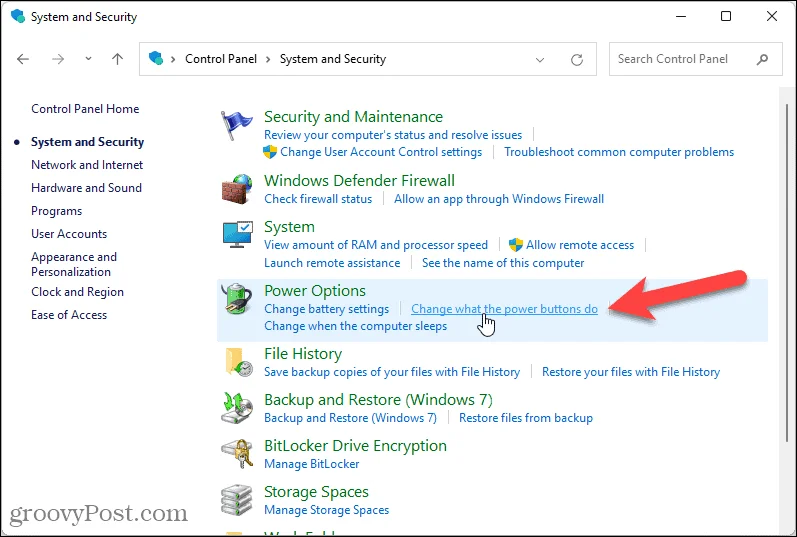Viewport: 797px width, 537px height.
Task: Click Manage Storage Spaces
Action: click(x=326, y=510)
